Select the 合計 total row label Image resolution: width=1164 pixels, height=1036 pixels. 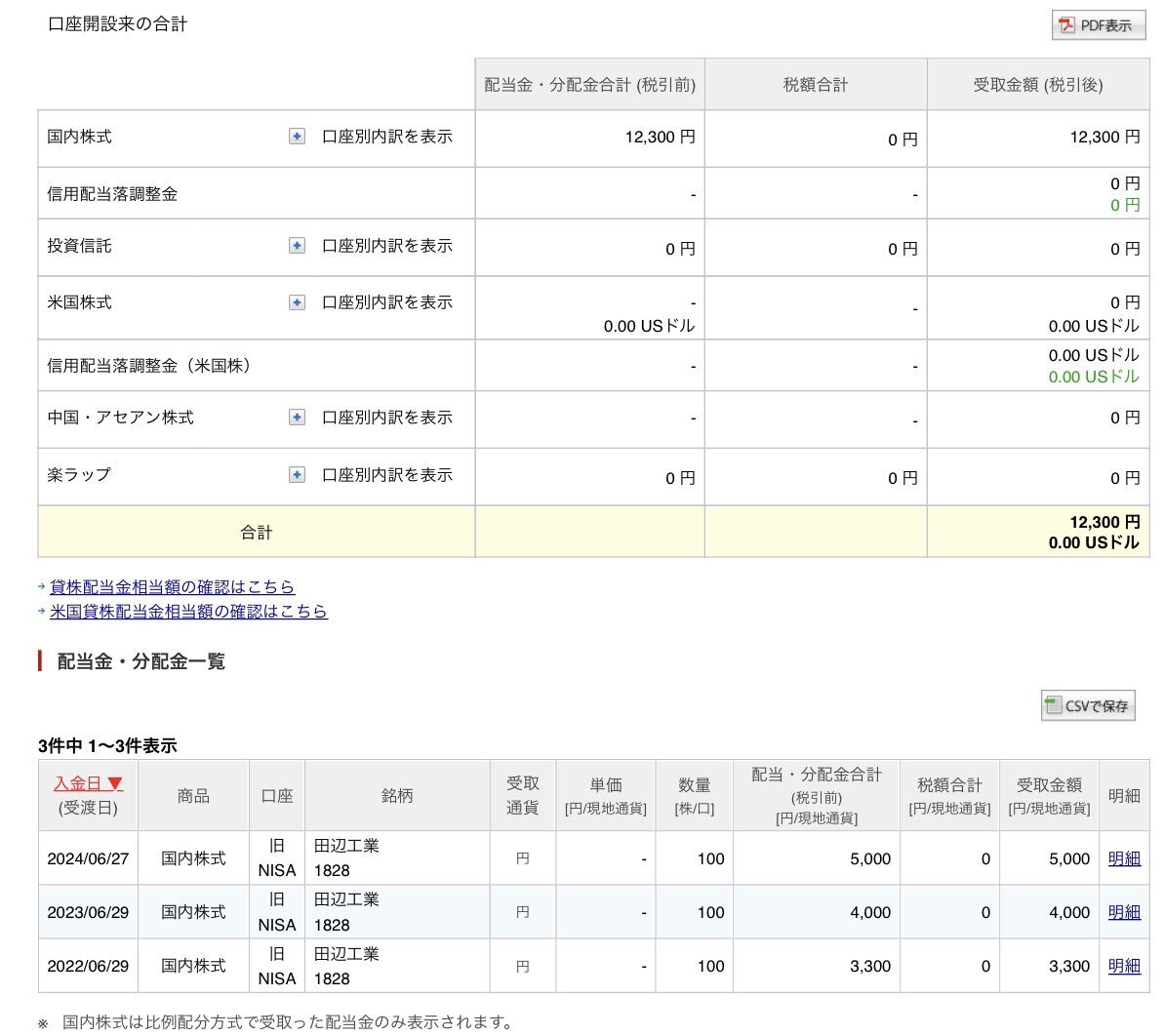[x=257, y=532]
